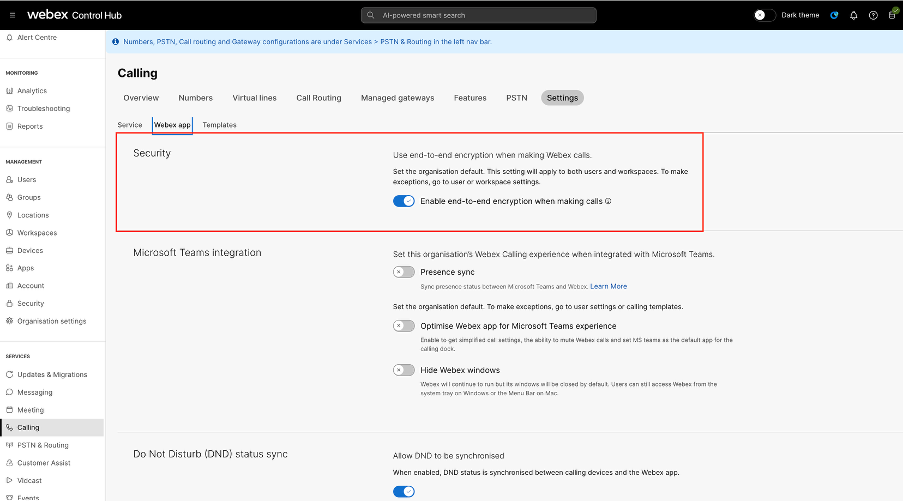Enable the Presence sync toggle
Screen dimensions: 904x502
tap(404, 272)
